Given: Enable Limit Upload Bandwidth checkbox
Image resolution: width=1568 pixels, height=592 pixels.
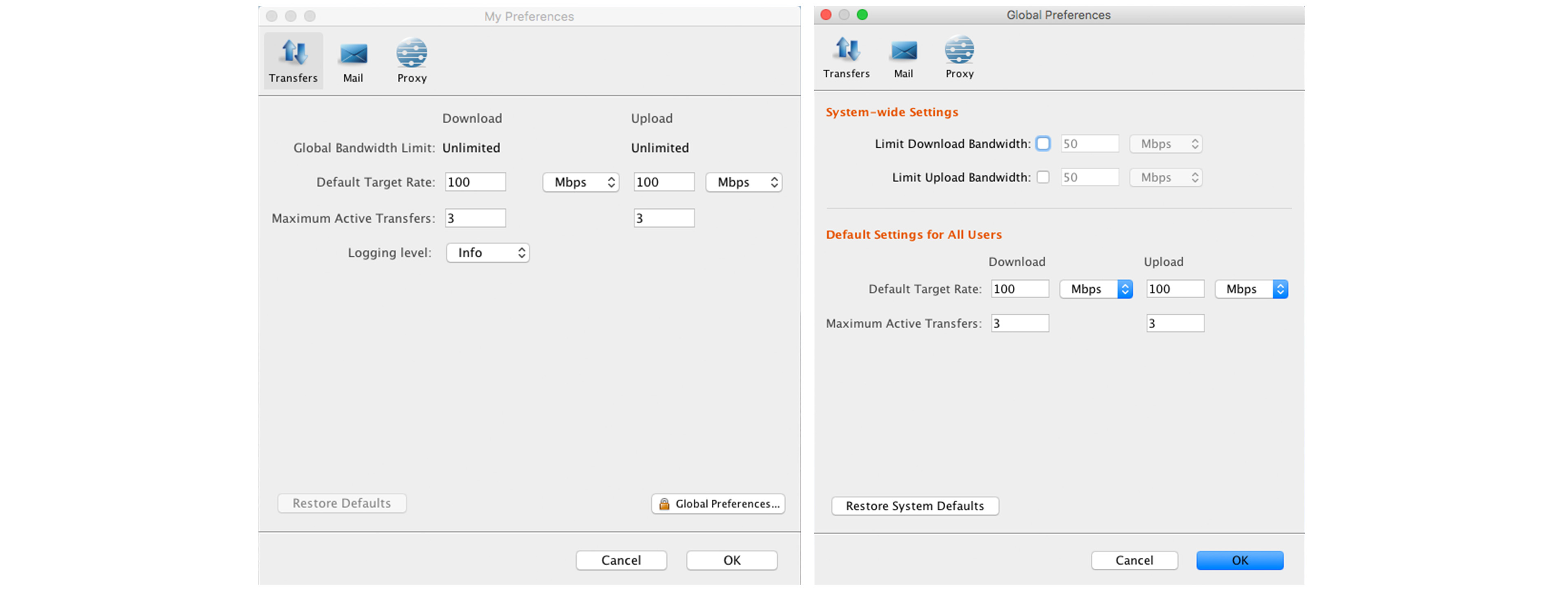Looking at the screenshot, I should pos(1043,177).
